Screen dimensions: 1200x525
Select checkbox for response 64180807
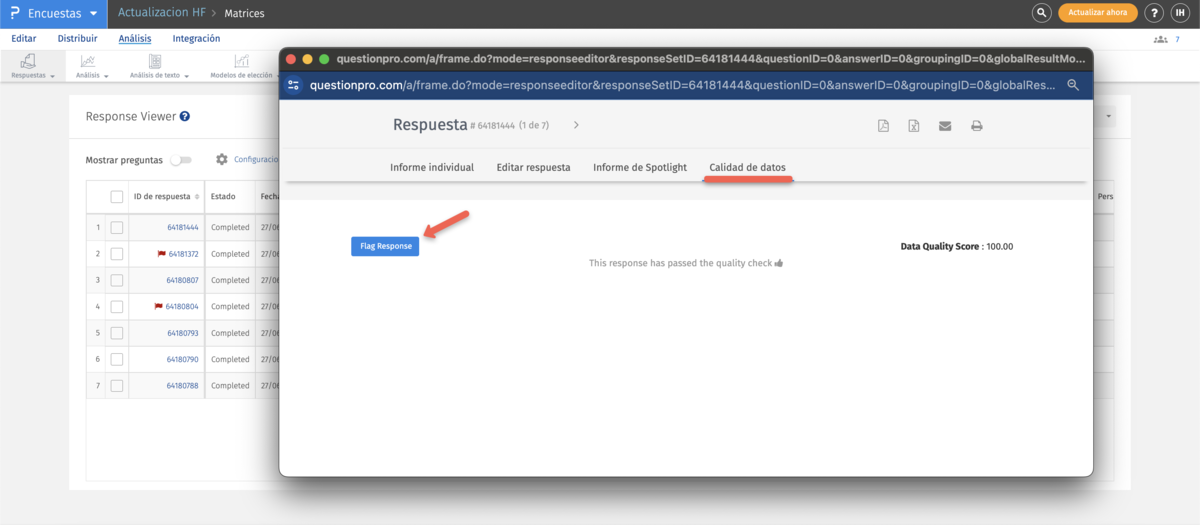pos(117,280)
